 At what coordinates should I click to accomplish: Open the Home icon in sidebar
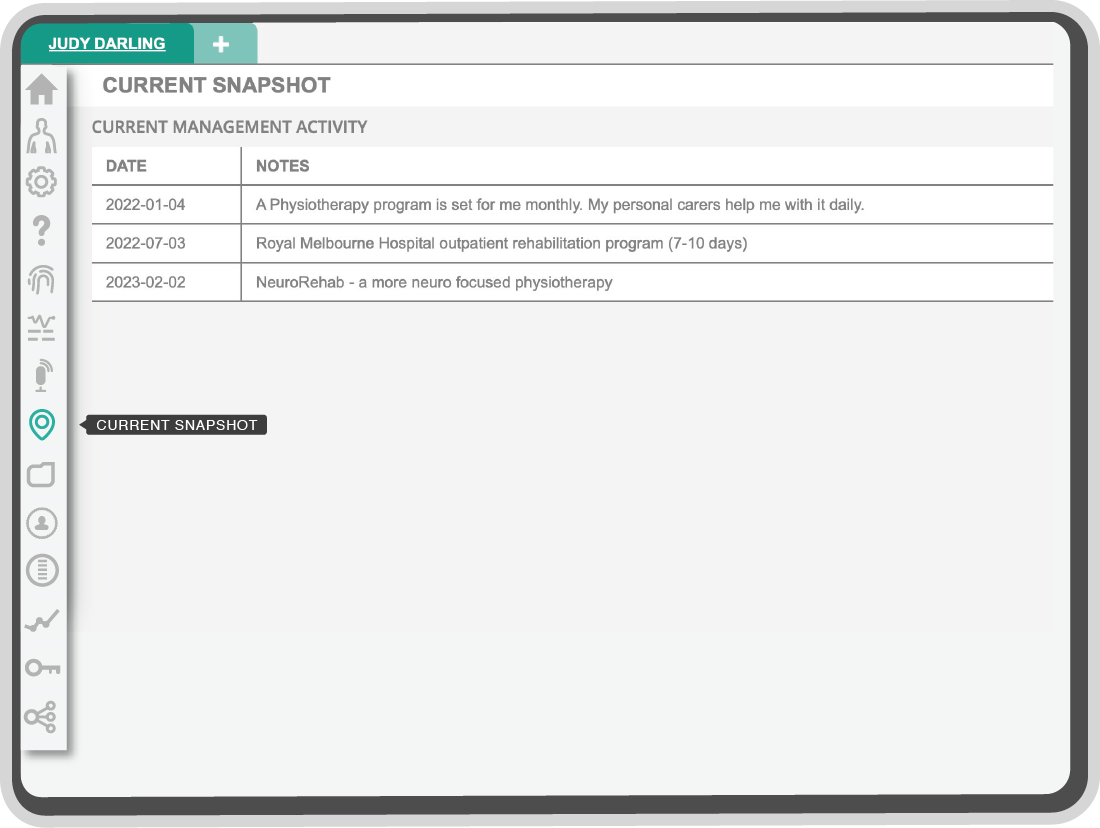pyautogui.click(x=41, y=89)
